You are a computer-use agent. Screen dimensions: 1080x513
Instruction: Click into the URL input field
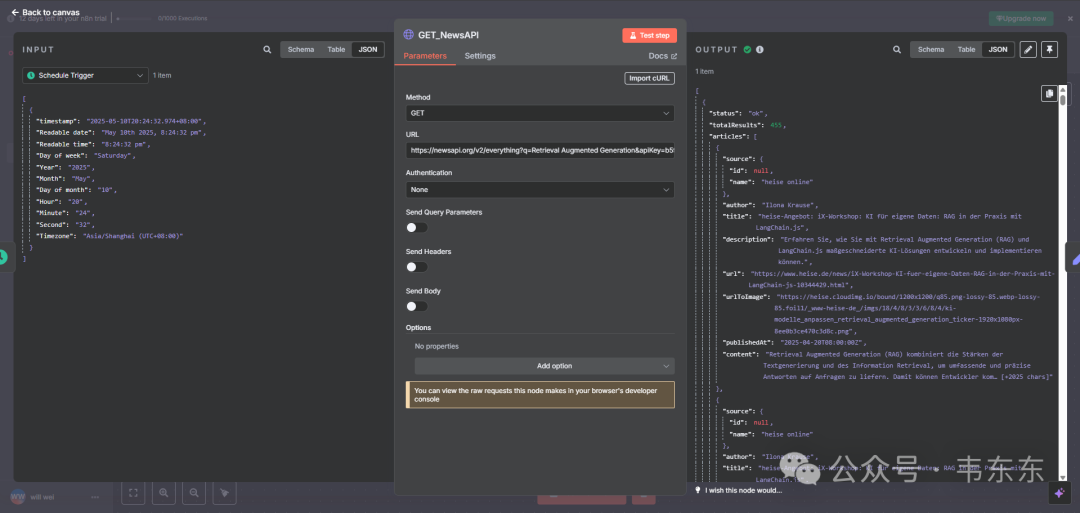[x=540, y=150]
